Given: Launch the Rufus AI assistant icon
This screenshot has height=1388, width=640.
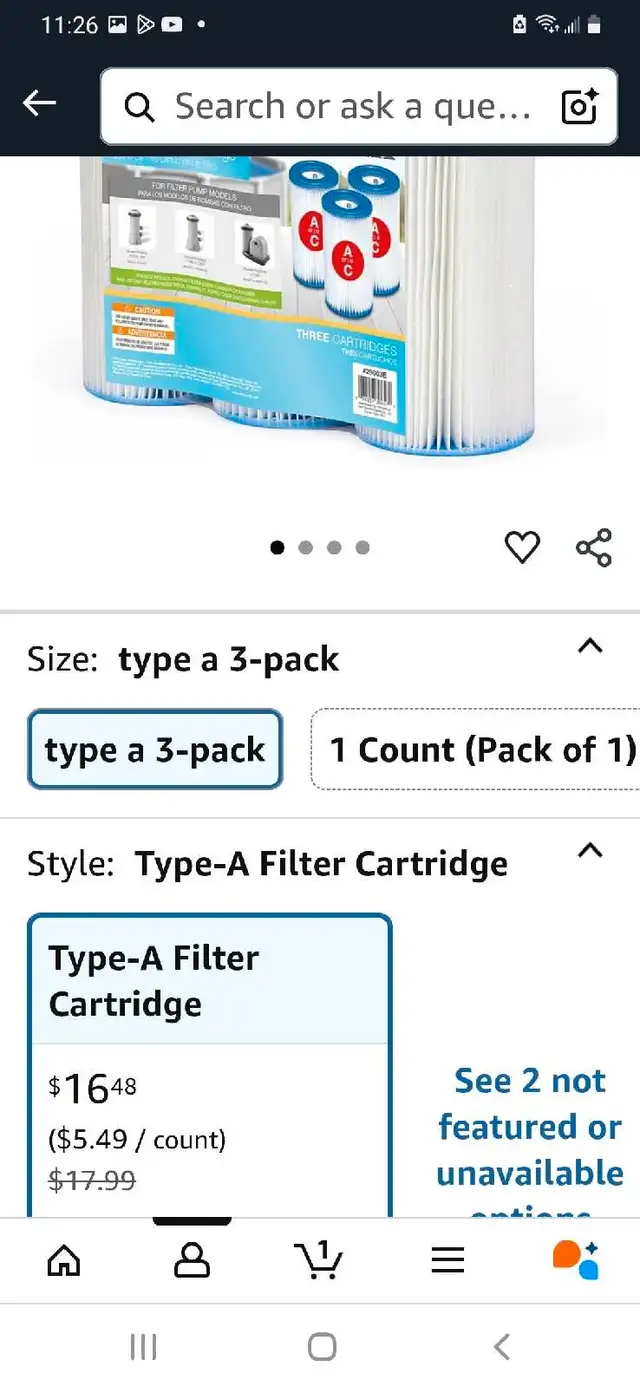Looking at the screenshot, I should (x=576, y=1260).
